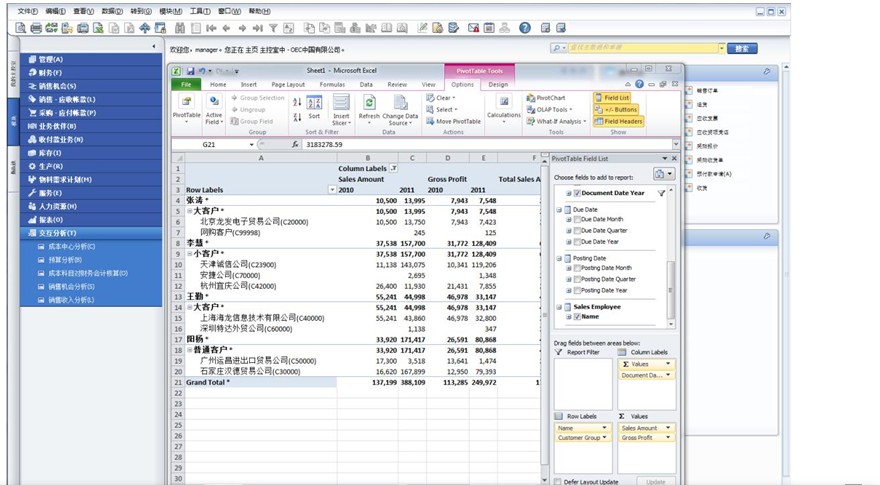This screenshot has width=880, height=485.
Task: Open the OLAP Tools dropdown
Action: pos(549,109)
